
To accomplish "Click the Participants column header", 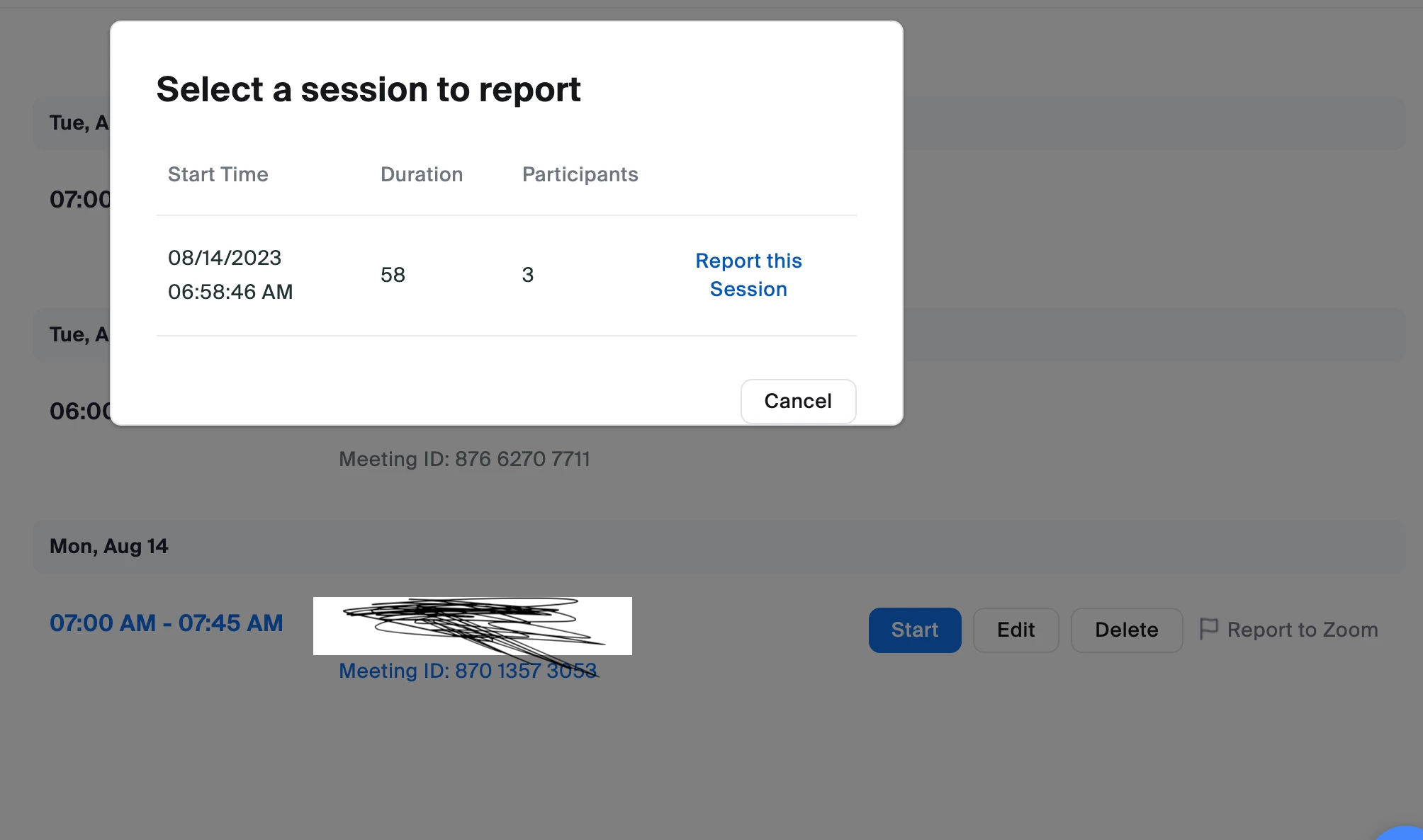I will click(580, 174).
